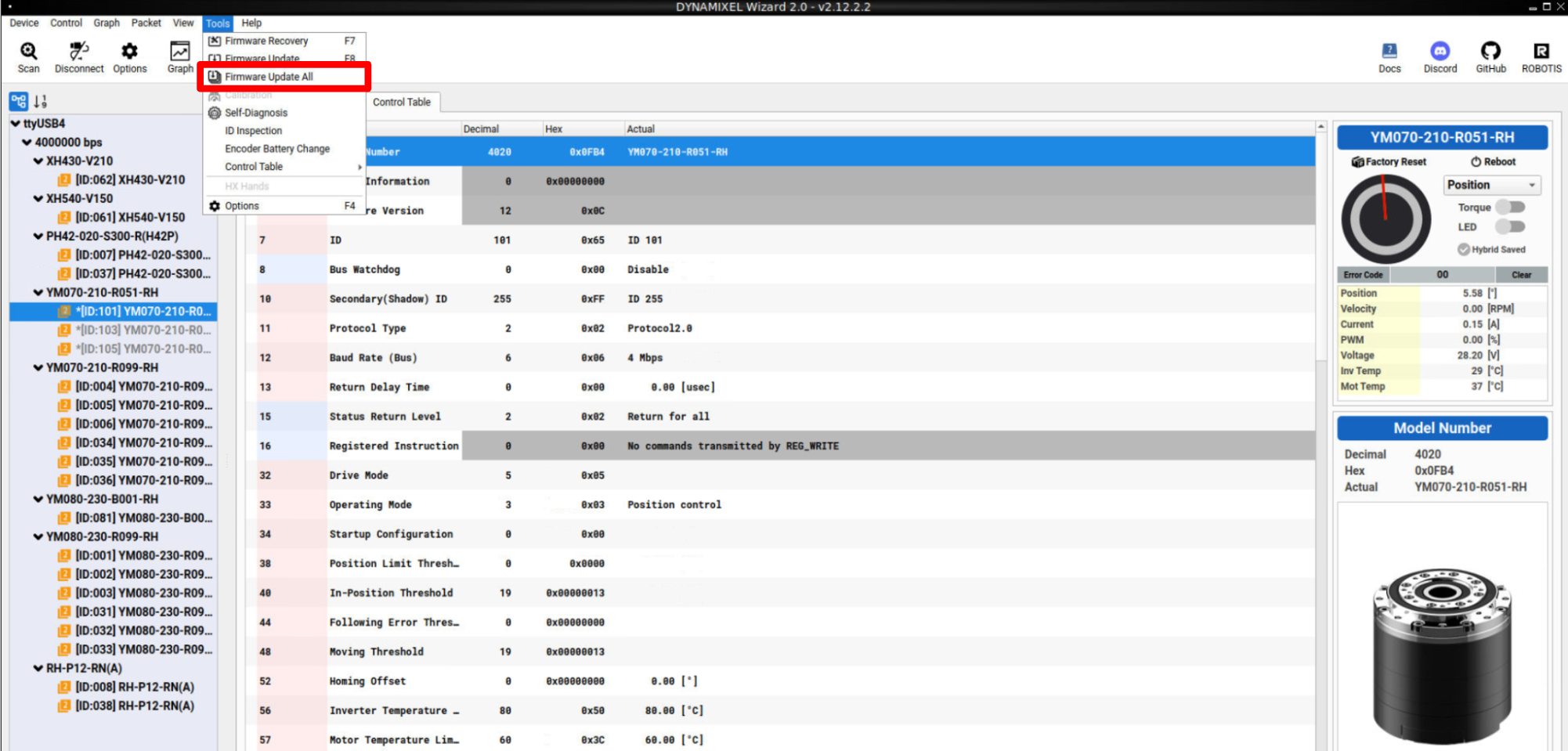Viewport: 1568px width, 751px height.
Task: Select the ID:101 YM070-210 device row
Action: pyautogui.click(x=114, y=312)
